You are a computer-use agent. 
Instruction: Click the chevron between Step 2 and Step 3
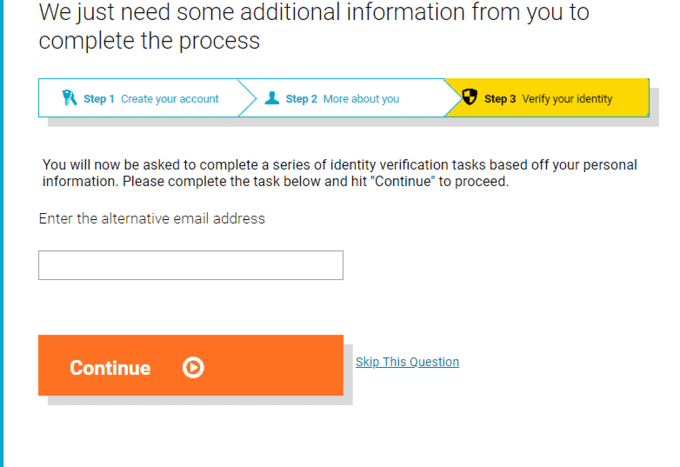(454, 98)
